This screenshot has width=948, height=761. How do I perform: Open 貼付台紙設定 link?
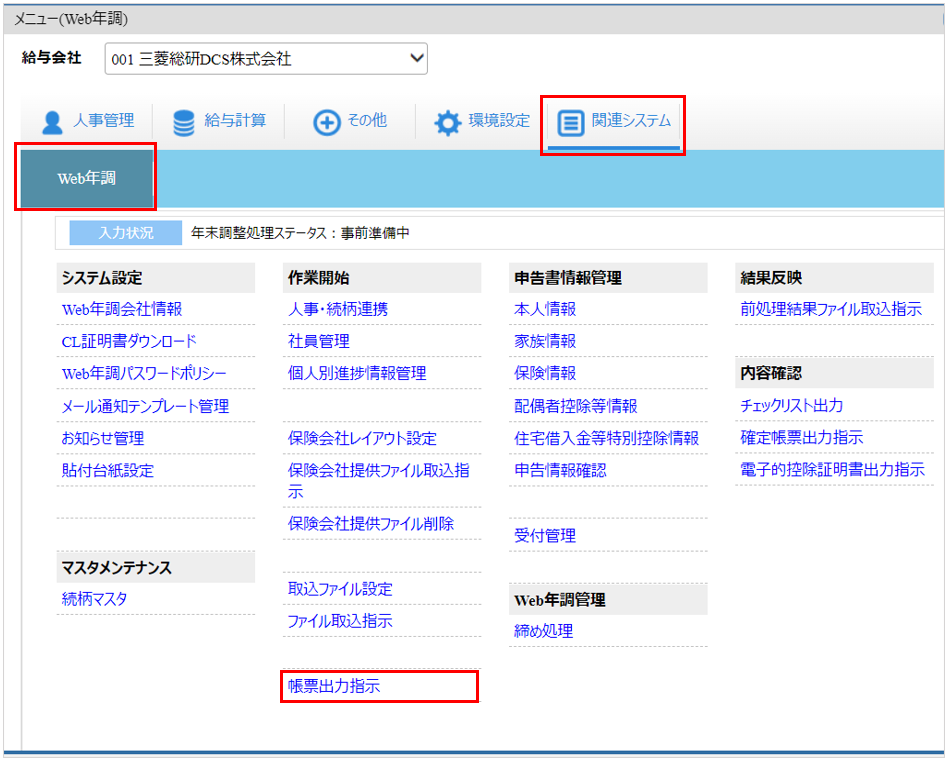(x=108, y=470)
